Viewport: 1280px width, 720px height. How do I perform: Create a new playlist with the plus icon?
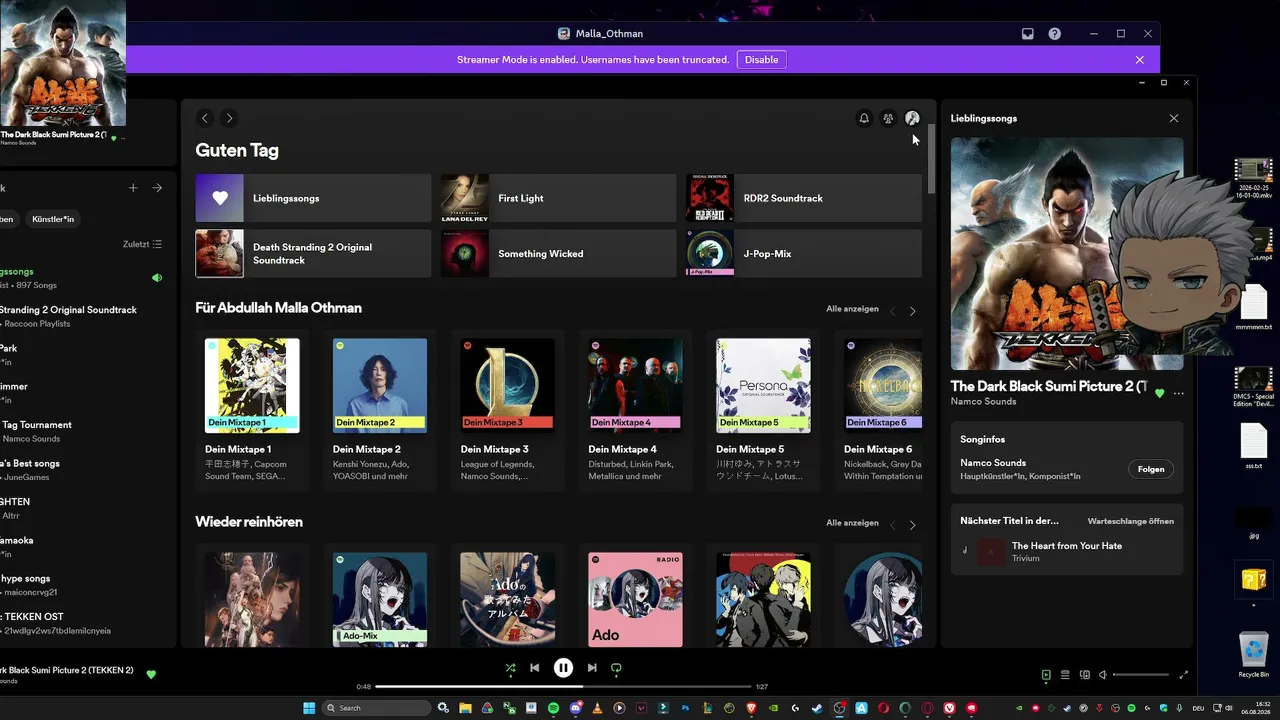point(133,188)
